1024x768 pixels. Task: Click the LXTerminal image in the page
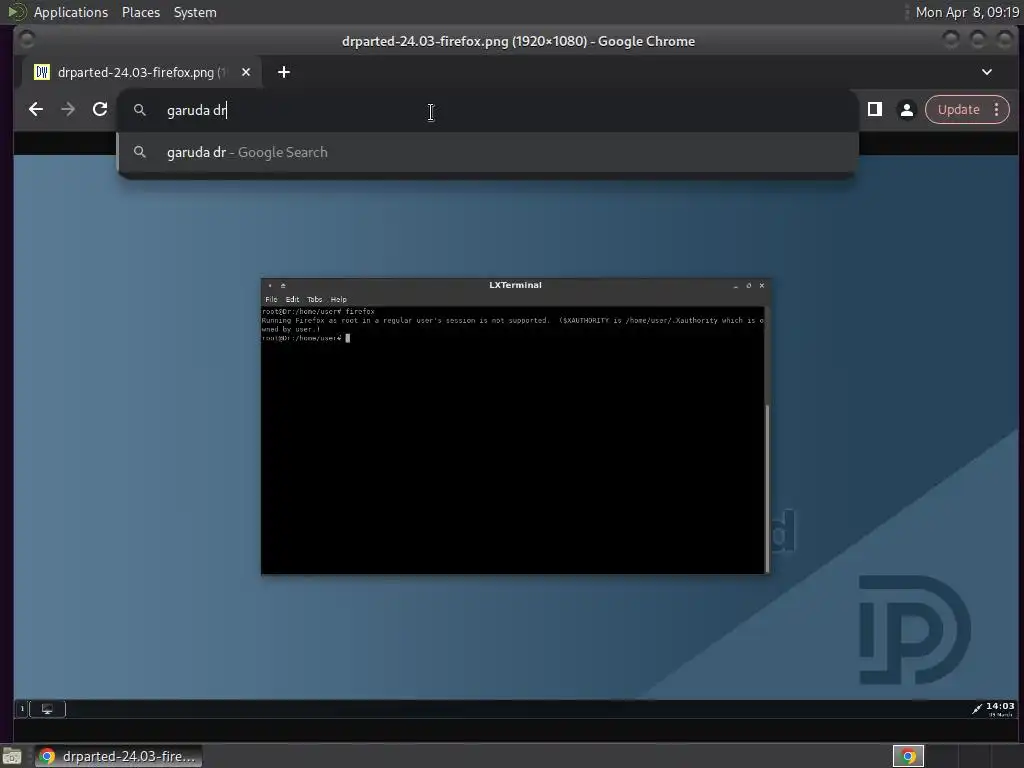click(515, 426)
